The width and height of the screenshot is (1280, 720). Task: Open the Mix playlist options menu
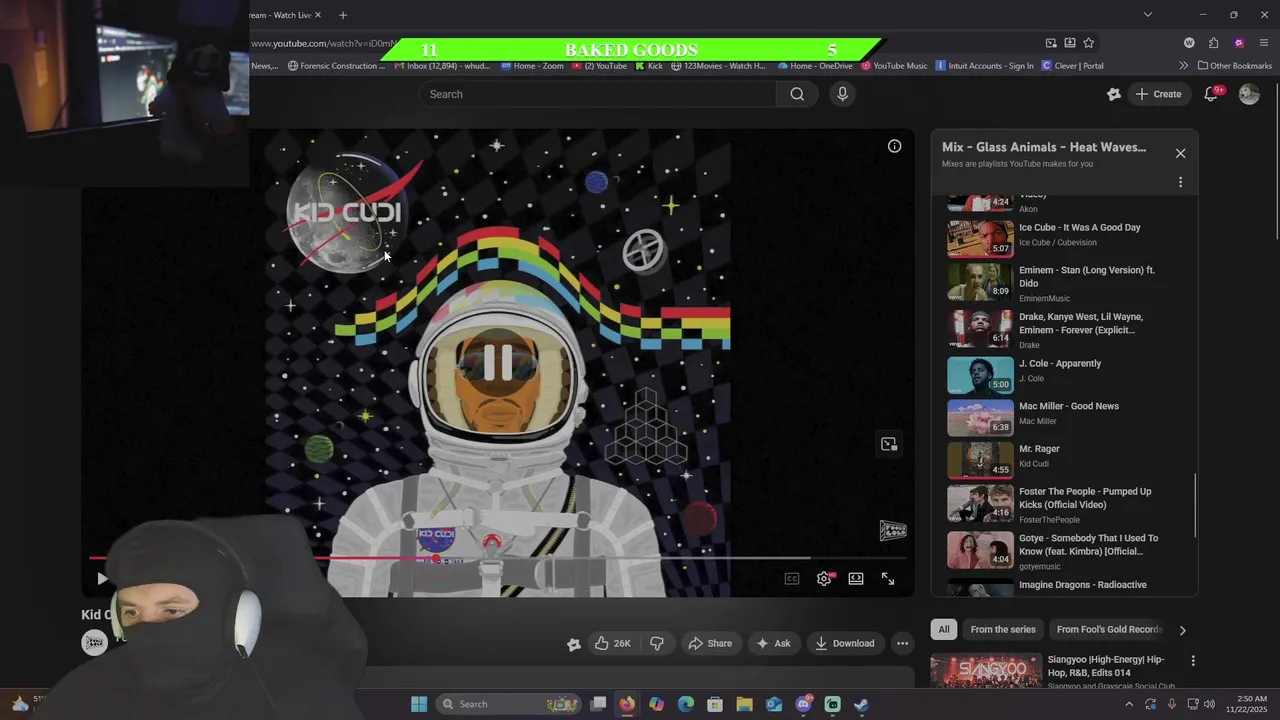click(x=1180, y=182)
